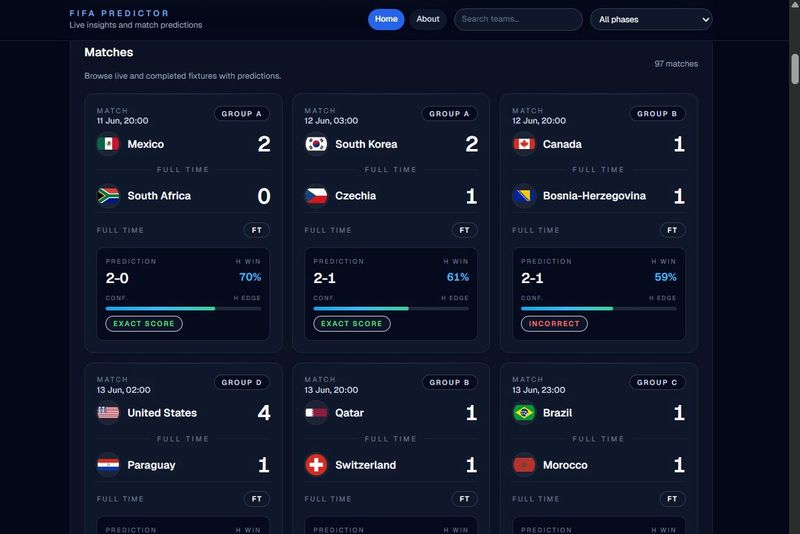Click the FT badge in South Korea match card
Screen dimensions: 800x534
point(464,230)
